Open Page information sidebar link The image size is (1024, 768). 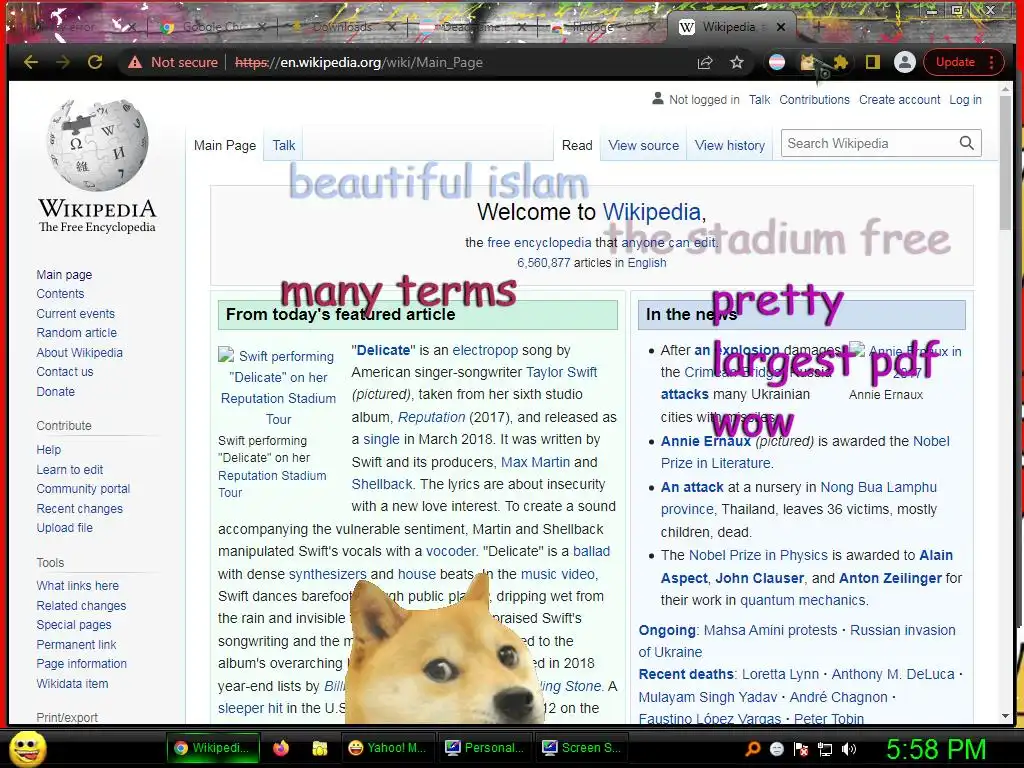(x=82, y=664)
